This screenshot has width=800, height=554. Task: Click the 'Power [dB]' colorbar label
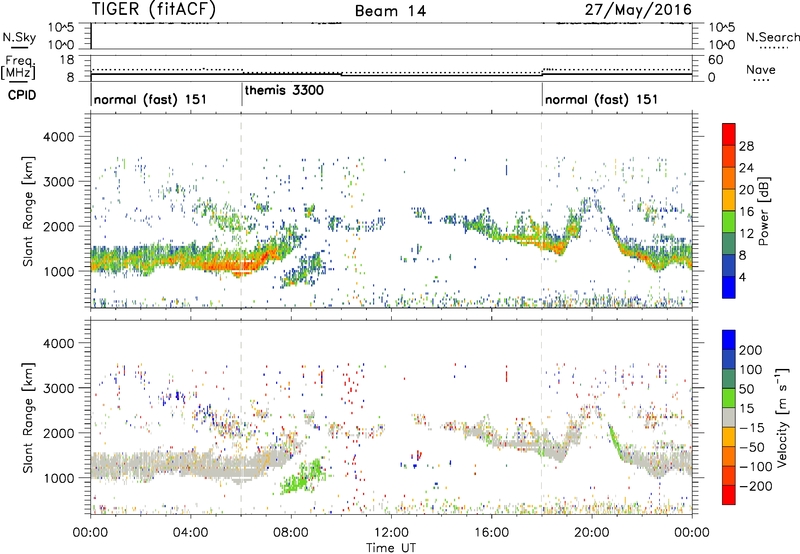(x=763, y=211)
